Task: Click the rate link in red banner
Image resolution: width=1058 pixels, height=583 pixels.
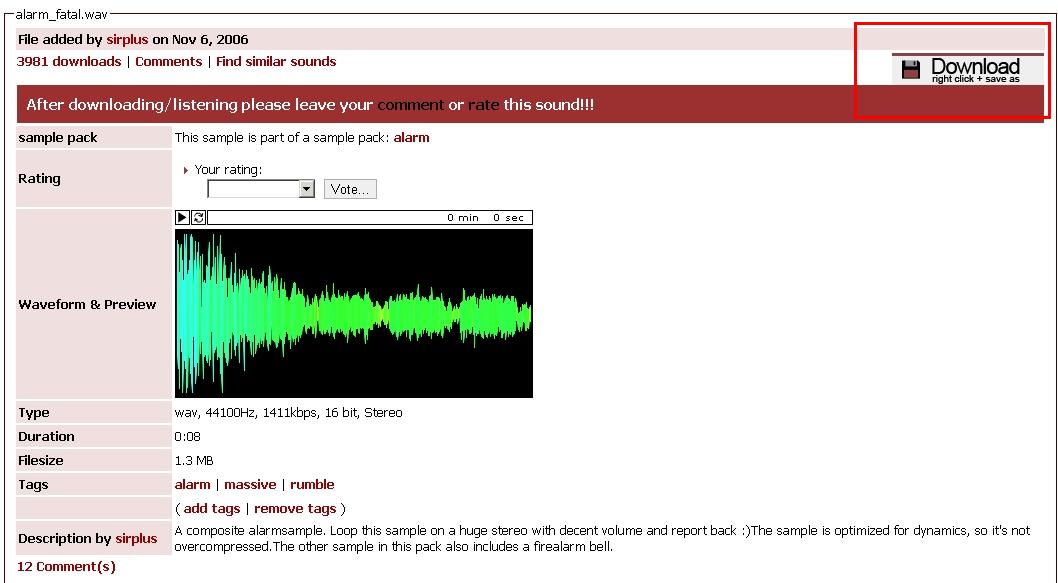Action: click(484, 105)
